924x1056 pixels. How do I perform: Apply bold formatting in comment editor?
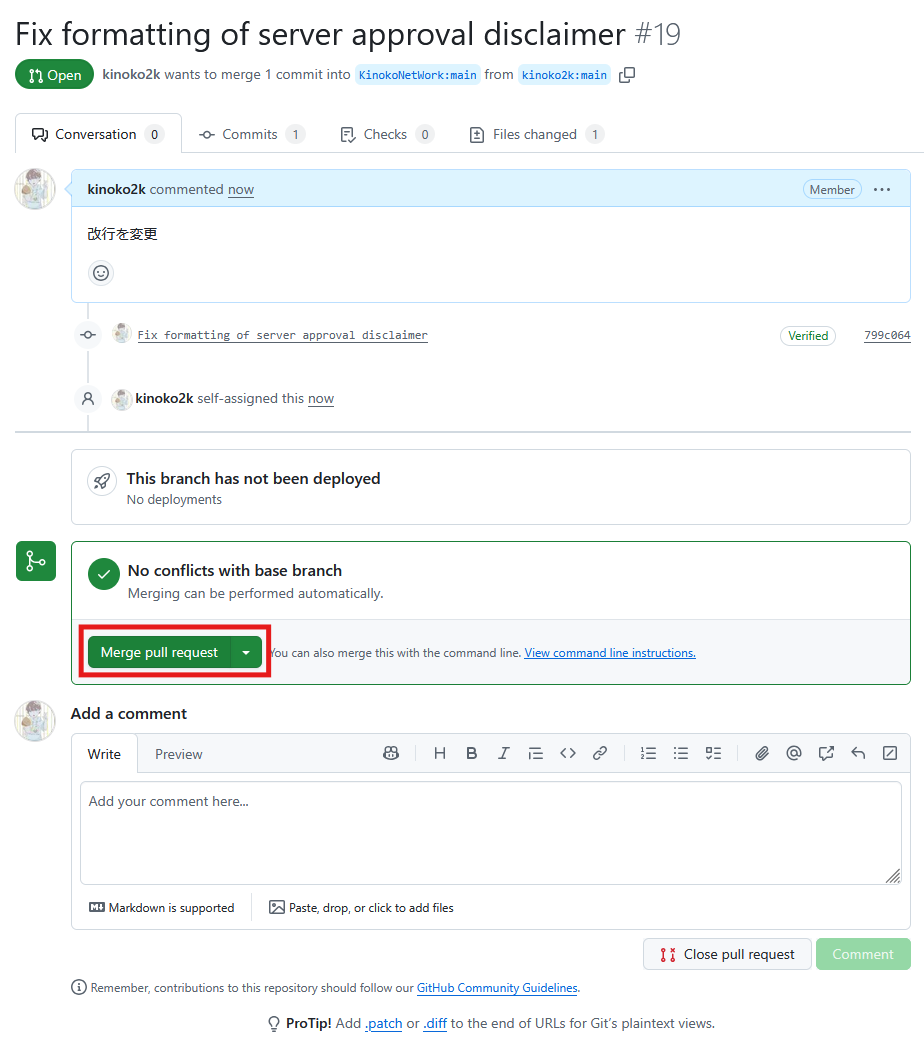coord(471,754)
